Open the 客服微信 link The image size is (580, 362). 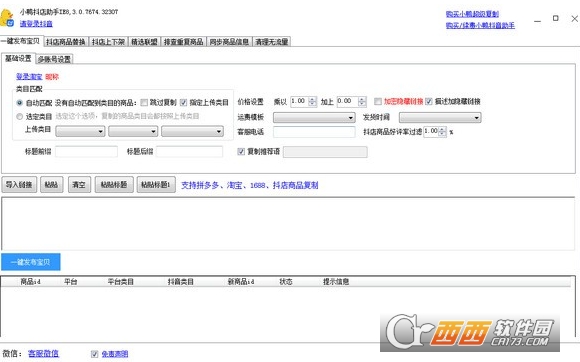click(x=43, y=353)
